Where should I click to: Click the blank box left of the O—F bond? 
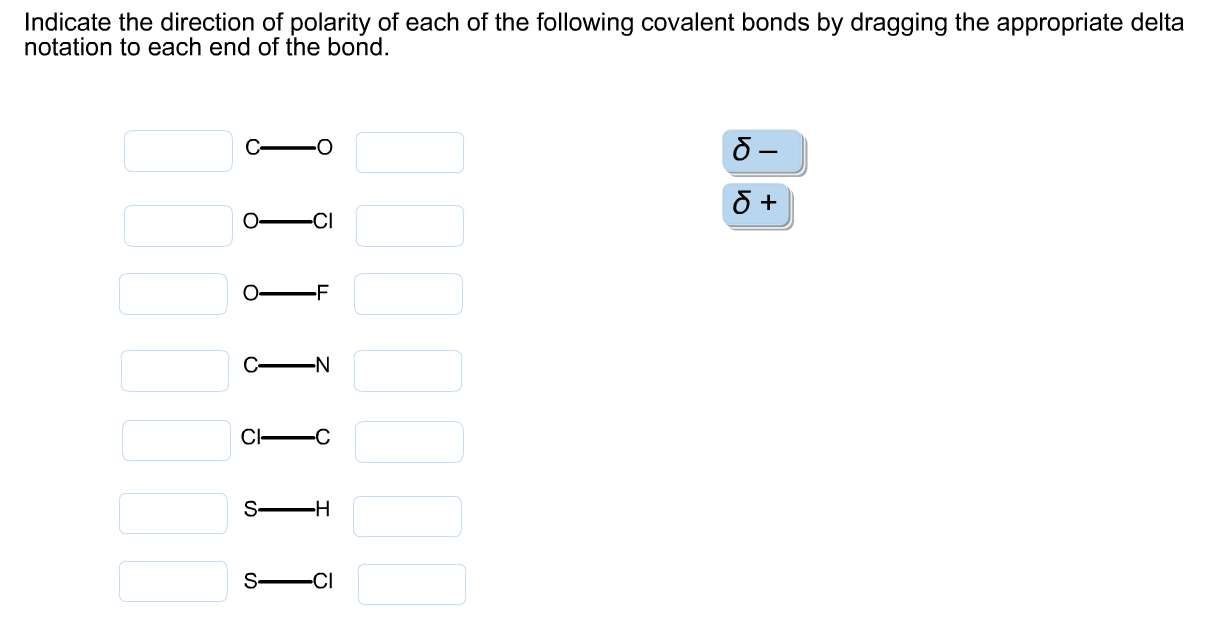173,293
